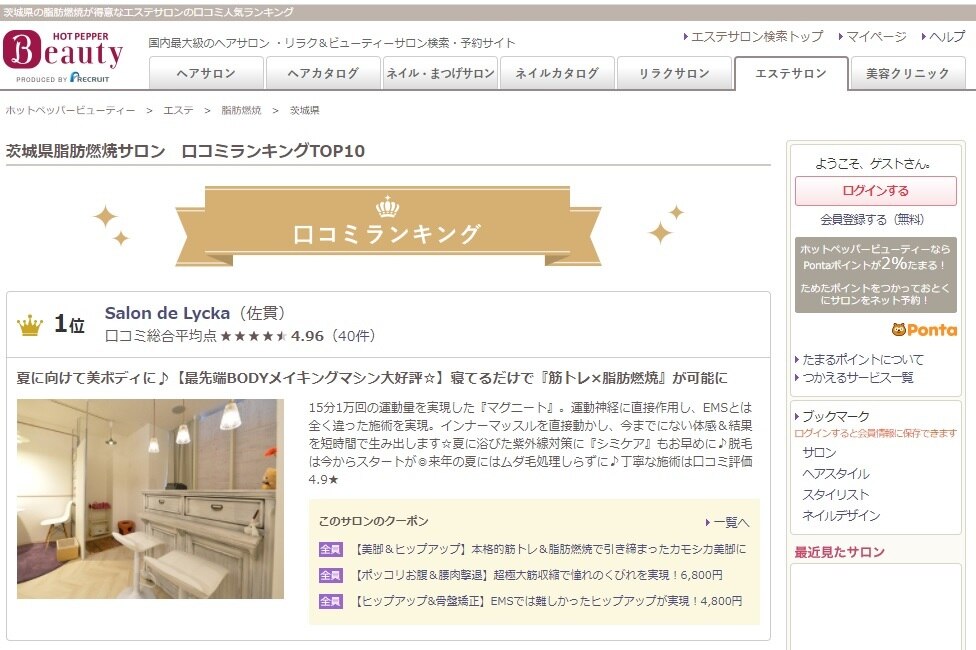Select ネイルデザイン under bookmarks

coord(841,516)
